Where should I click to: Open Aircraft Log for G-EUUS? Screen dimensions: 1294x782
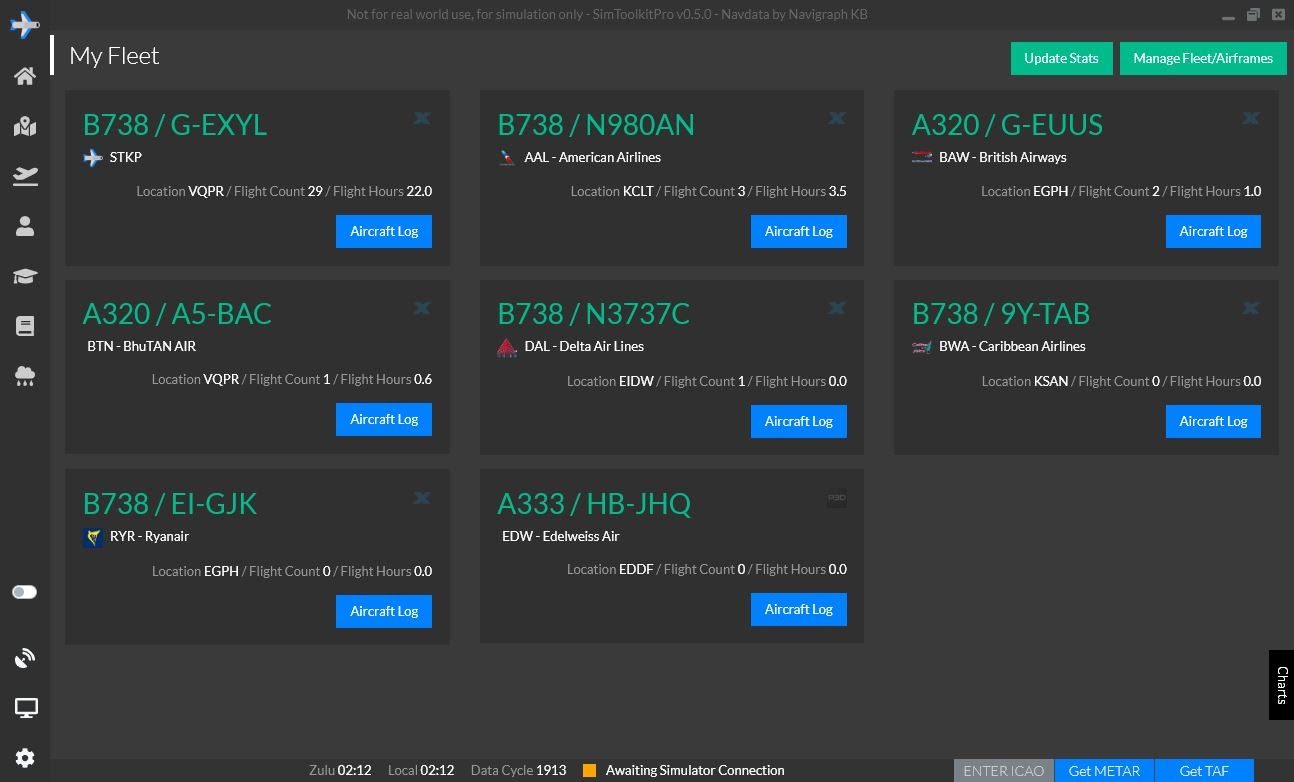1213,231
